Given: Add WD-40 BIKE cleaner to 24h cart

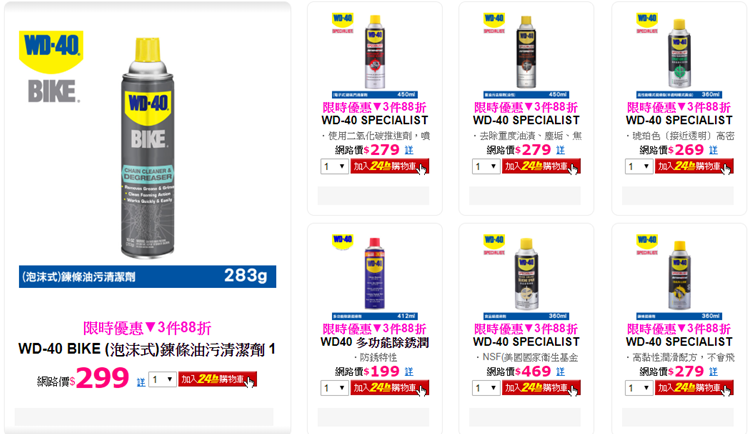Looking at the screenshot, I should point(218,379).
